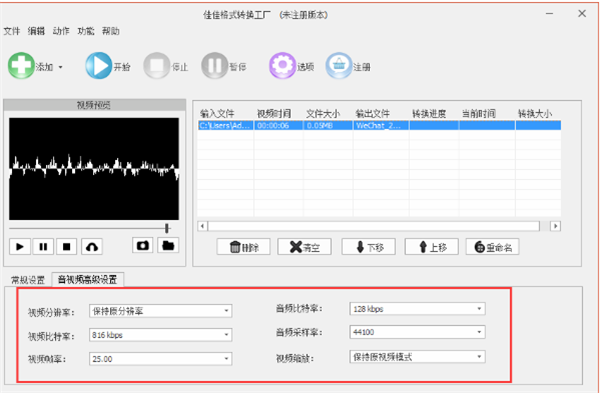Click the grey 暂停 pause icon

pyautogui.click(x=215, y=66)
